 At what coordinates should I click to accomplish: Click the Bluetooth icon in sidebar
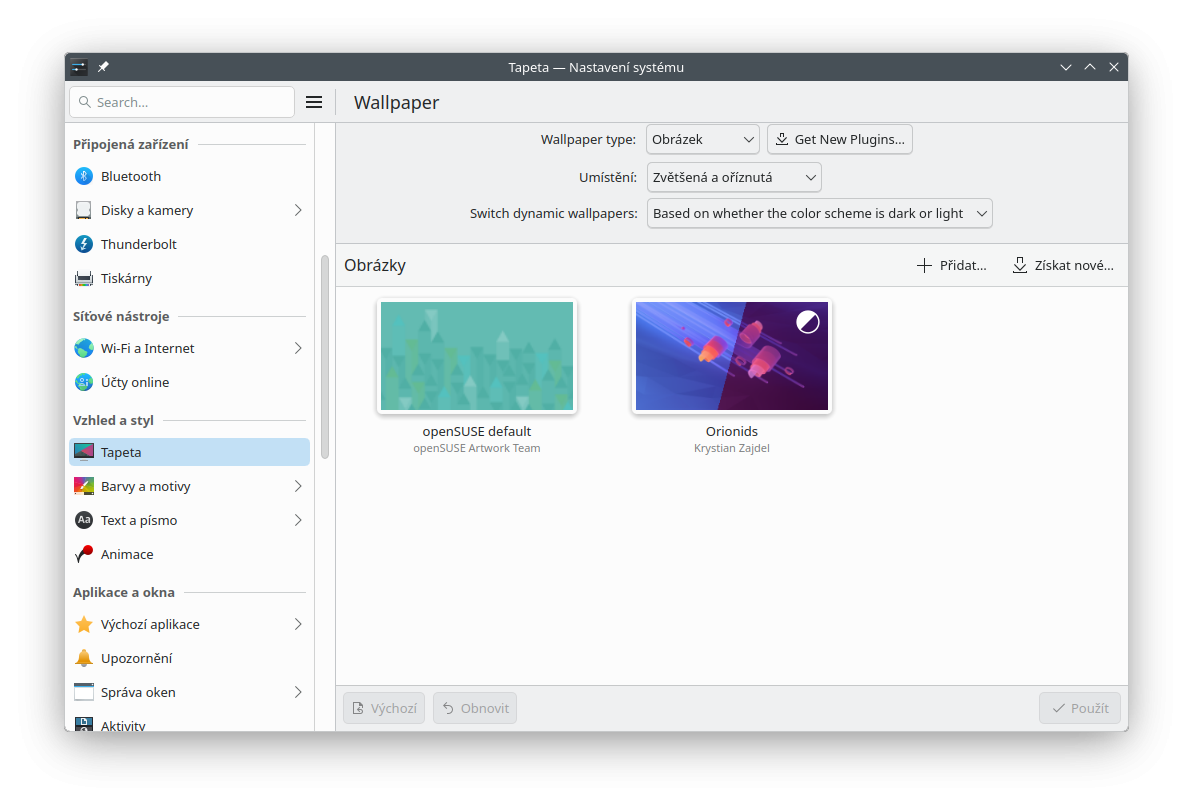coord(84,176)
